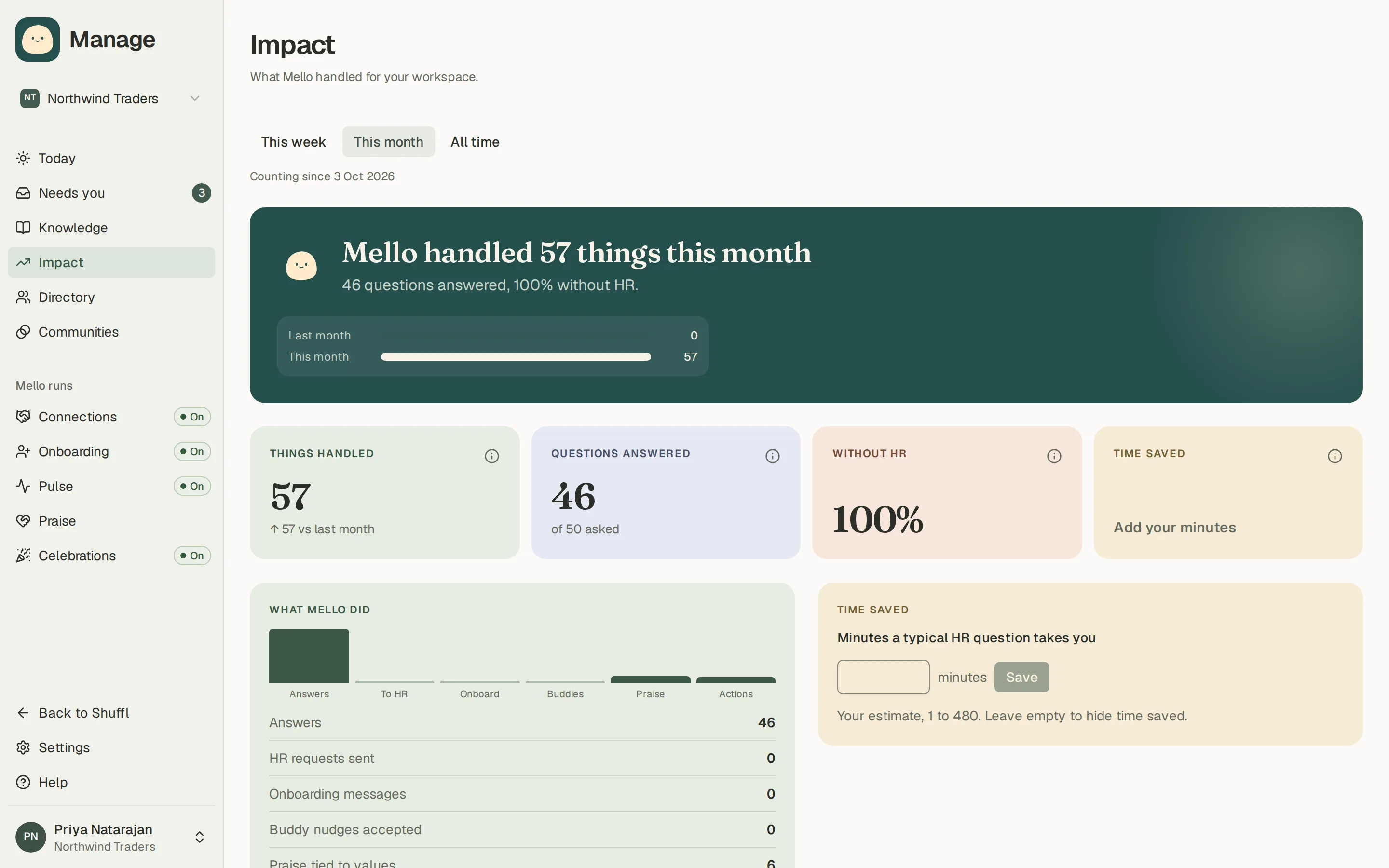Toggle the Onboarding On status pill
This screenshot has height=868, width=1389.
click(192, 452)
